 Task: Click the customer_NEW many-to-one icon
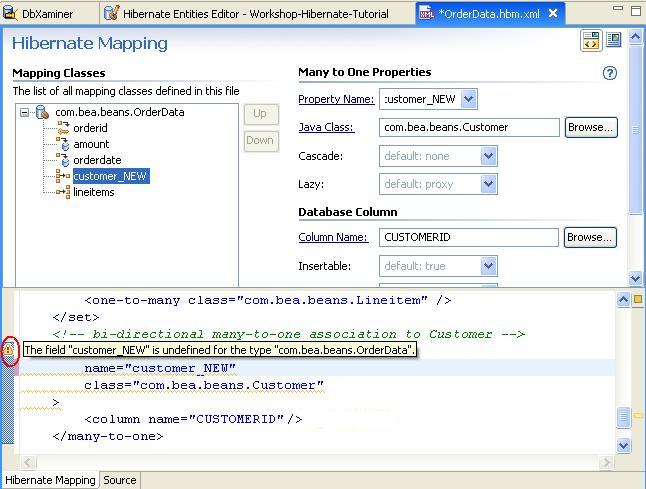point(63,176)
